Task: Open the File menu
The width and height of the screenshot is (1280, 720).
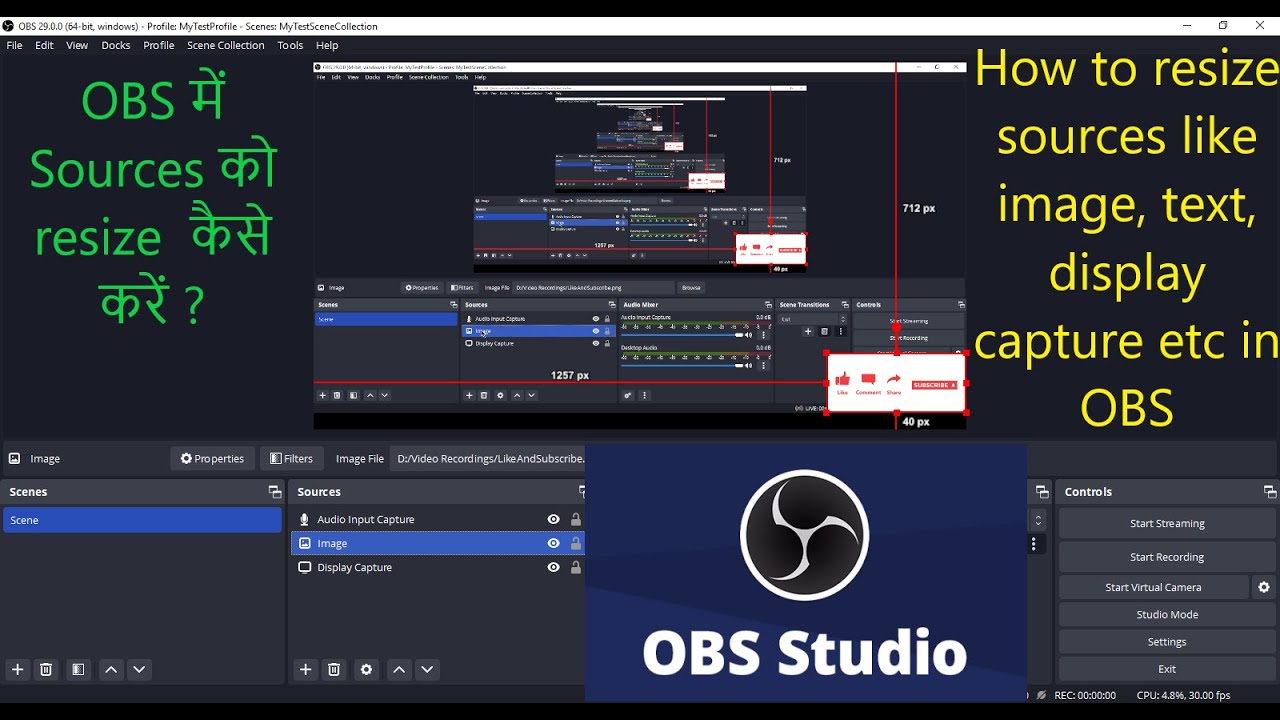Action: [14, 45]
